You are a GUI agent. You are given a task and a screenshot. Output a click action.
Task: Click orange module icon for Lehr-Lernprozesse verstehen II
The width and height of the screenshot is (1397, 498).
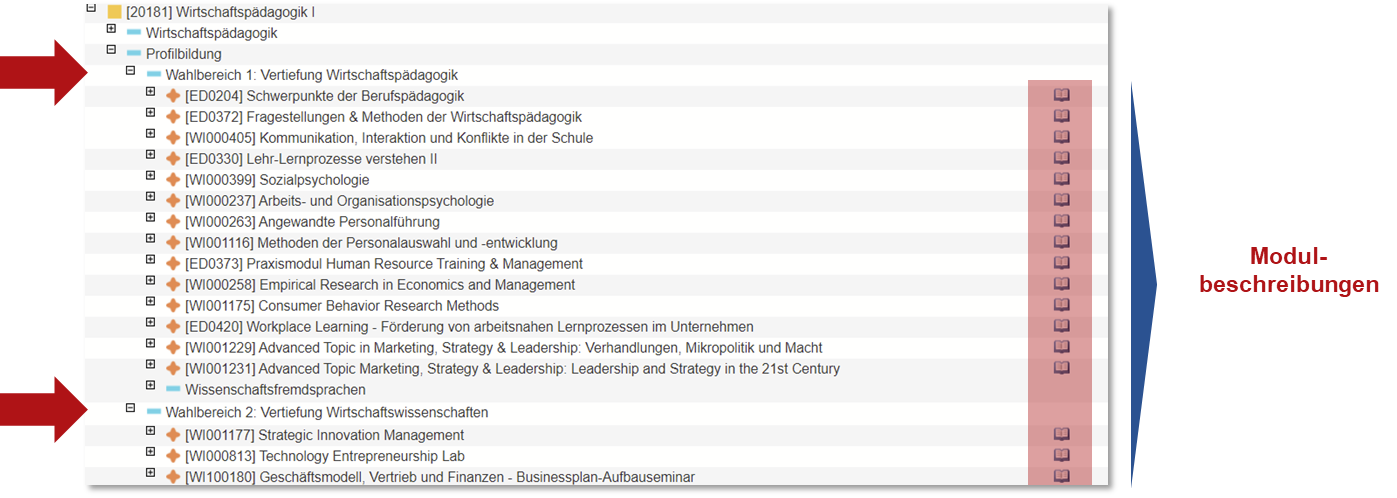[x=173, y=158]
